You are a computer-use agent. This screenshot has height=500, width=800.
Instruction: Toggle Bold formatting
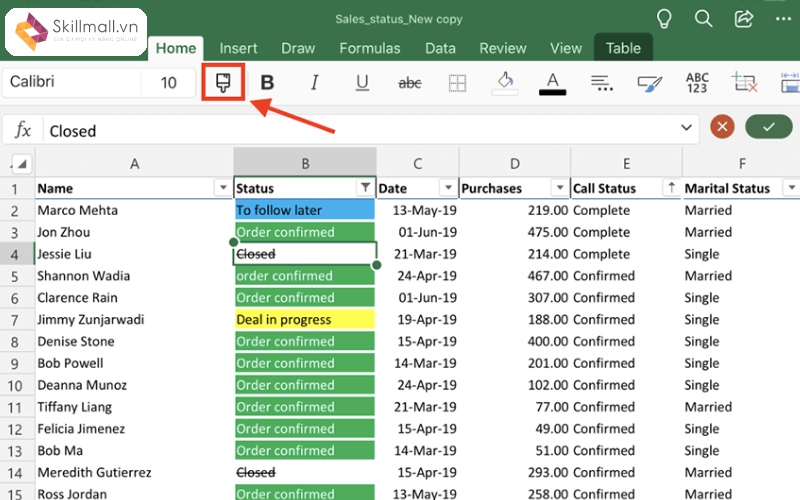(x=267, y=82)
